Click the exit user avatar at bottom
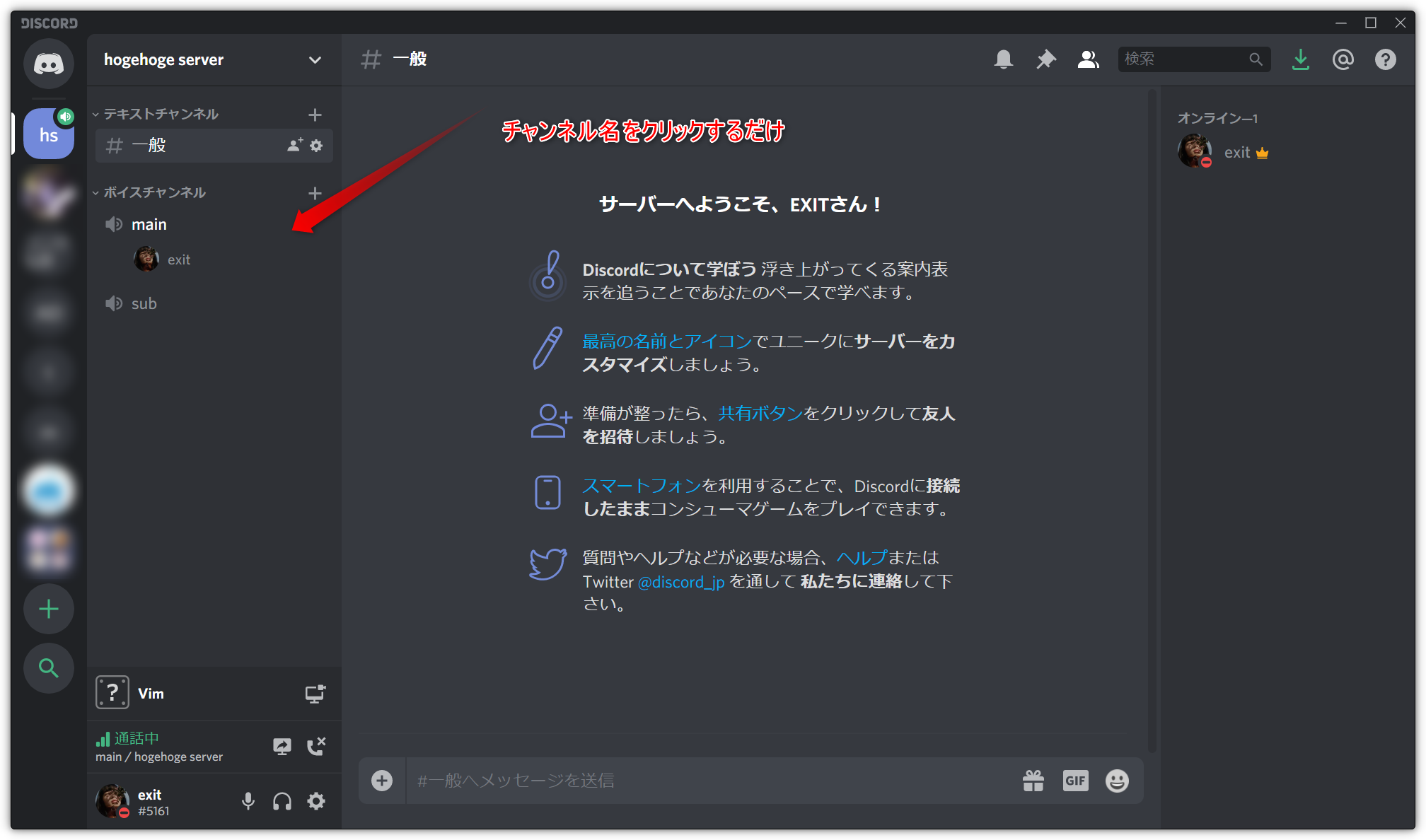This screenshot has height=840, width=1426. (112, 801)
